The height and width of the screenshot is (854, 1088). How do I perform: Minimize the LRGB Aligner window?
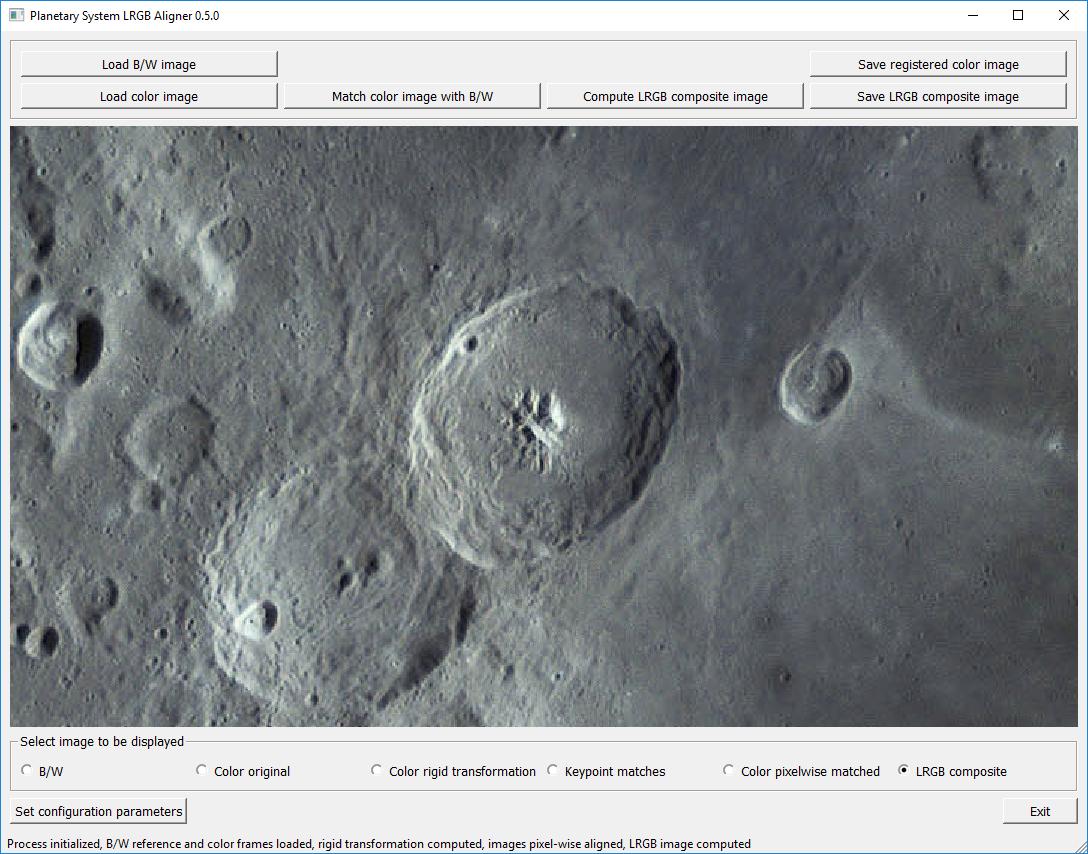tap(973, 15)
